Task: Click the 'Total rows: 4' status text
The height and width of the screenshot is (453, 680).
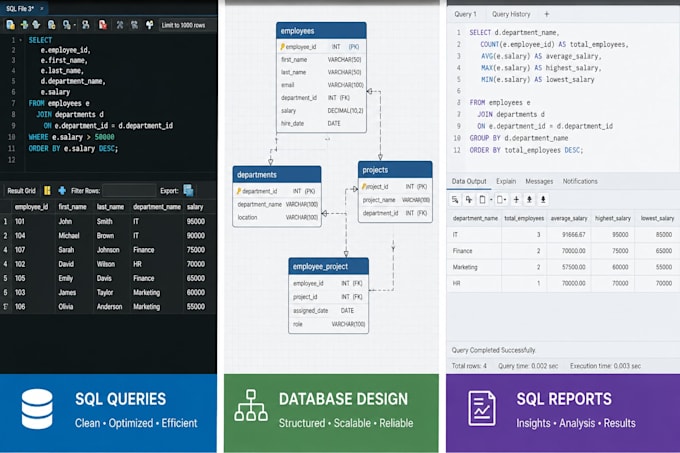Action: [469, 366]
